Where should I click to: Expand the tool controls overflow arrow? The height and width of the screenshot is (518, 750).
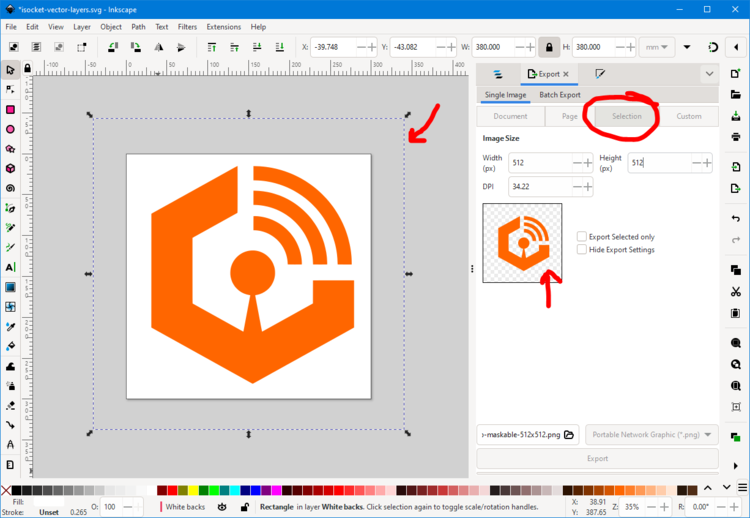pos(687,47)
